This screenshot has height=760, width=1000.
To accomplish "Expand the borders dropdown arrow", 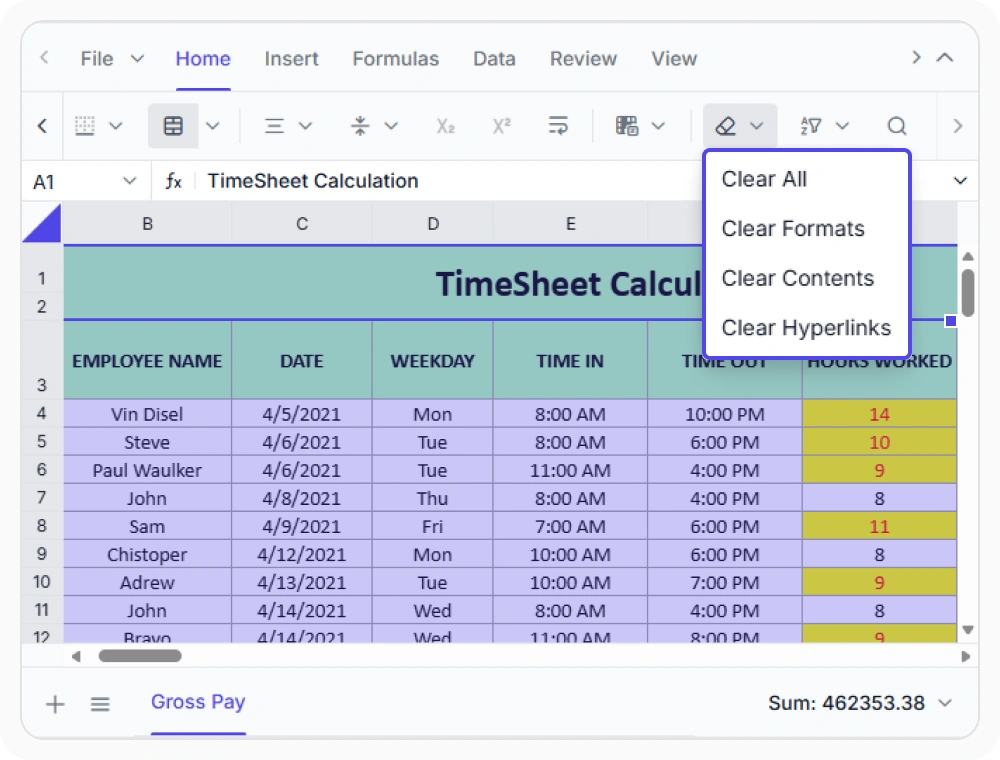I will (x=115, y=126).
